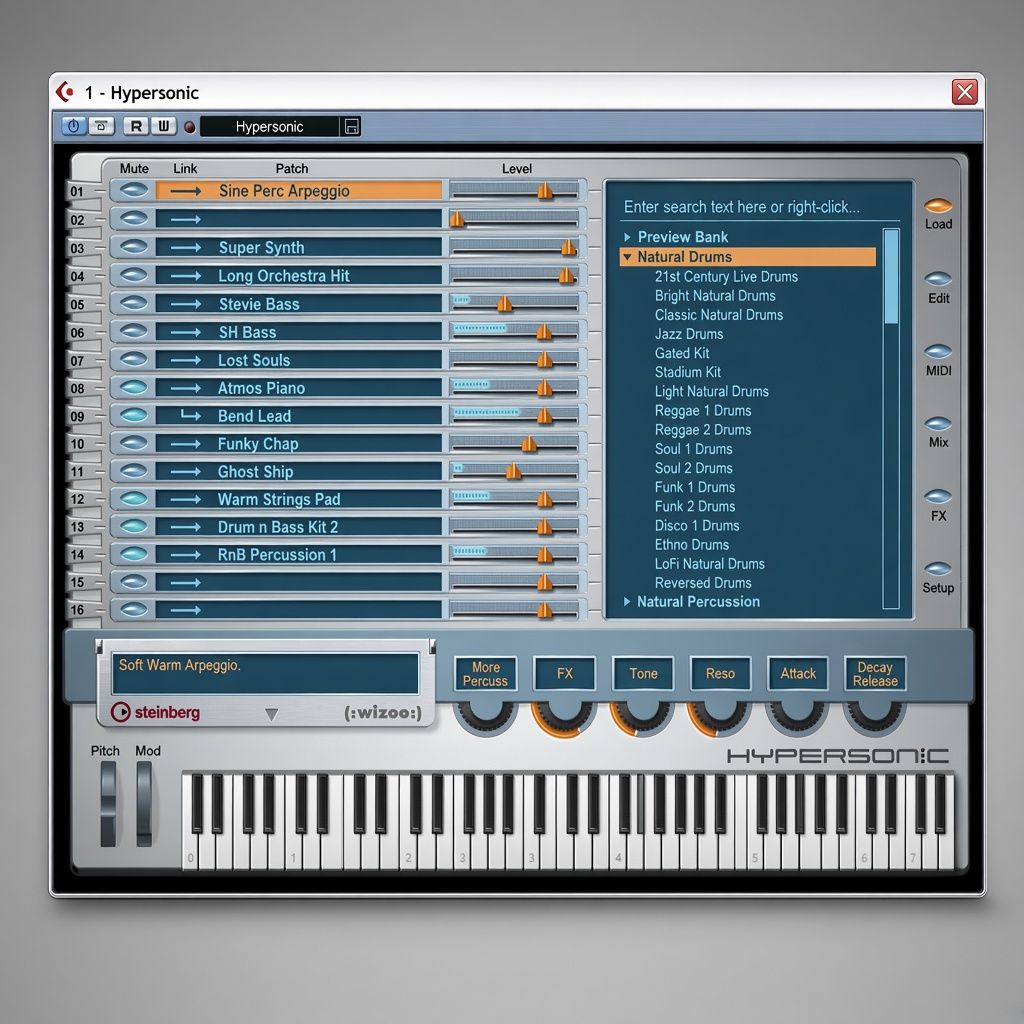Open the Edit page button
This screenshot has height=1024, width=1024.
938,279
